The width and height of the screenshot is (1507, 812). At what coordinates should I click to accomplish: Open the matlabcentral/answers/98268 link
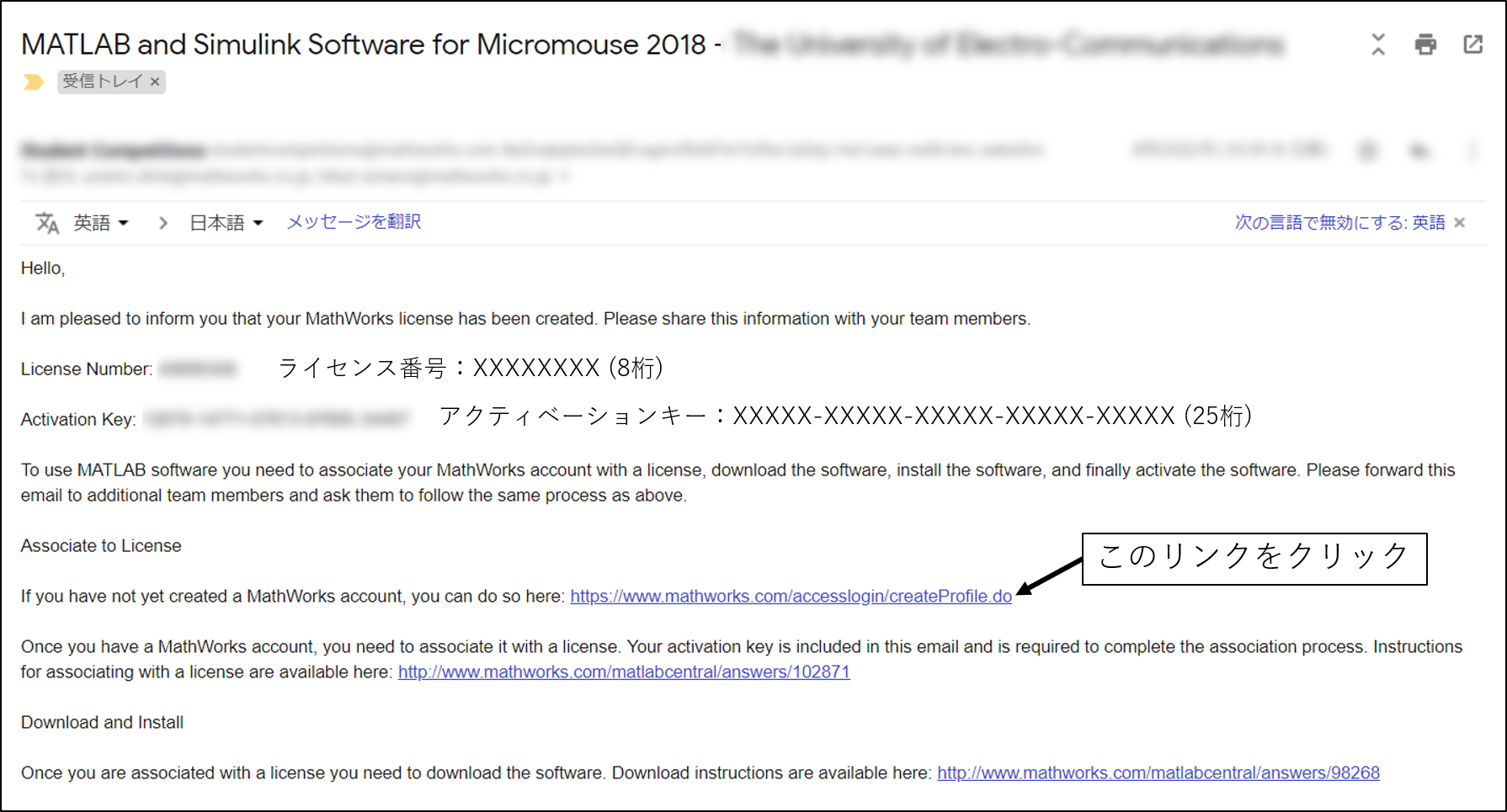pos(1158,772)
